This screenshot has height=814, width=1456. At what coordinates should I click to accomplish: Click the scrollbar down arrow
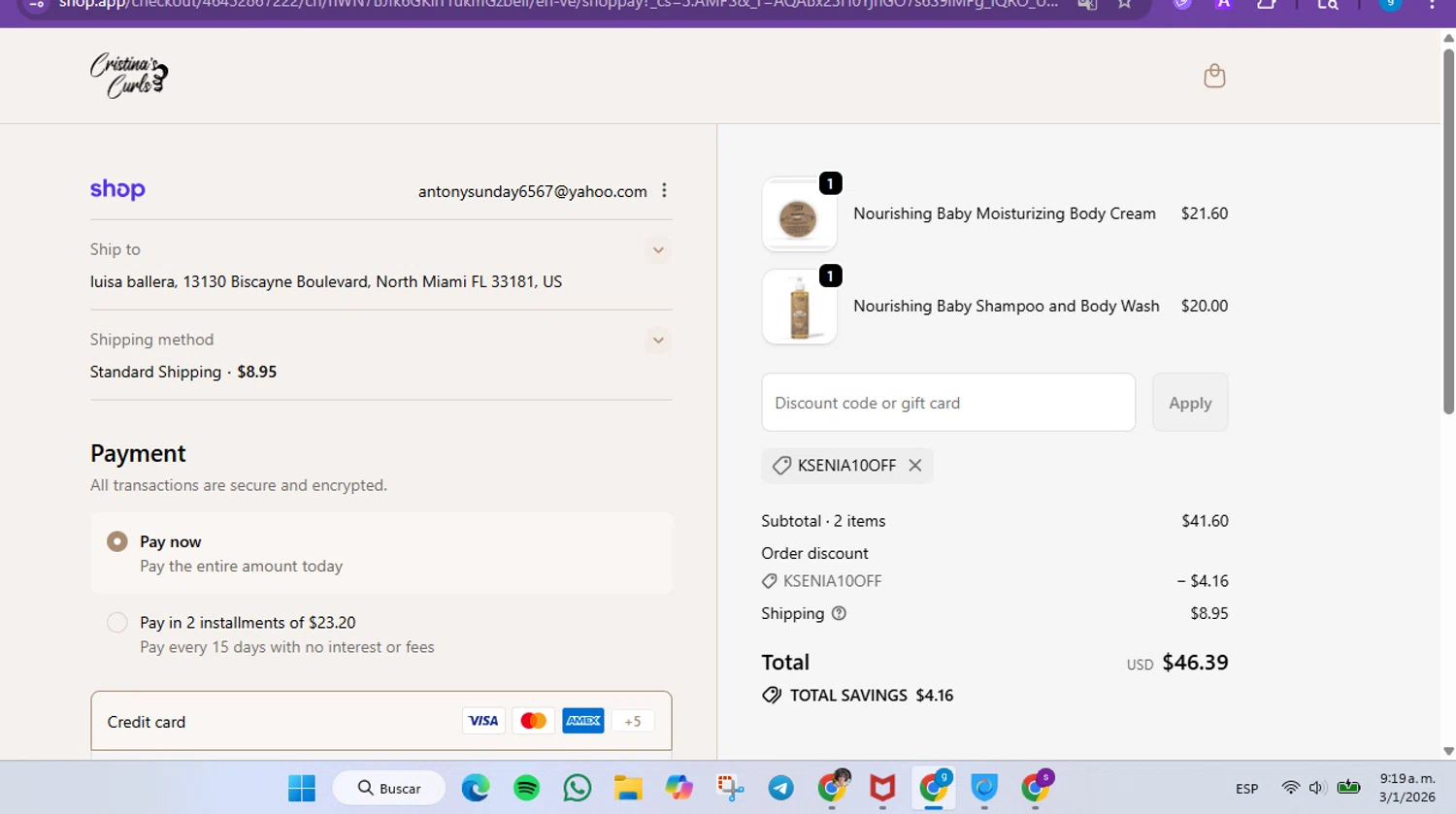pyautogui.click(x=1448, y=751)
